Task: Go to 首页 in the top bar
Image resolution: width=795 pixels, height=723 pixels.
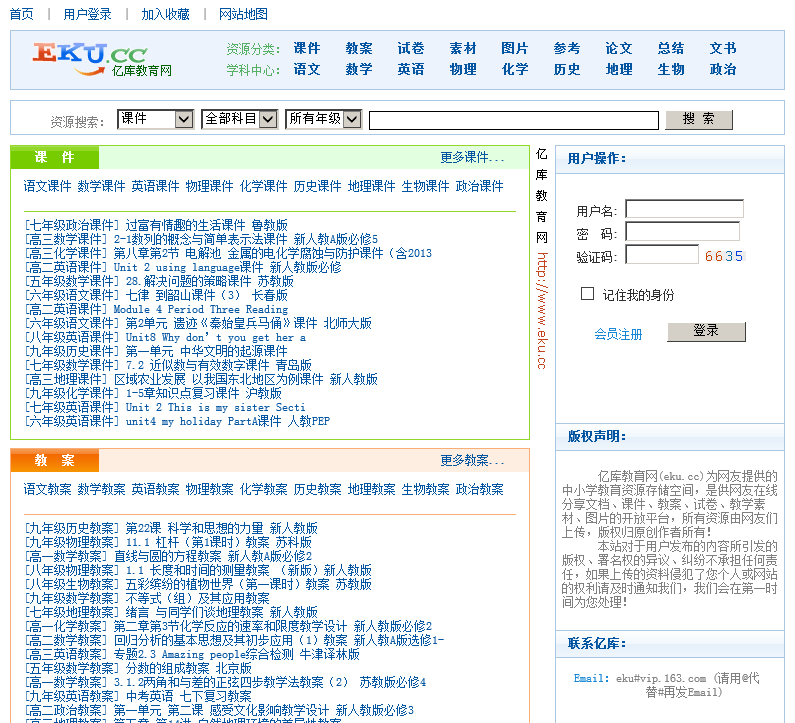Action: [x=22, y=14]
